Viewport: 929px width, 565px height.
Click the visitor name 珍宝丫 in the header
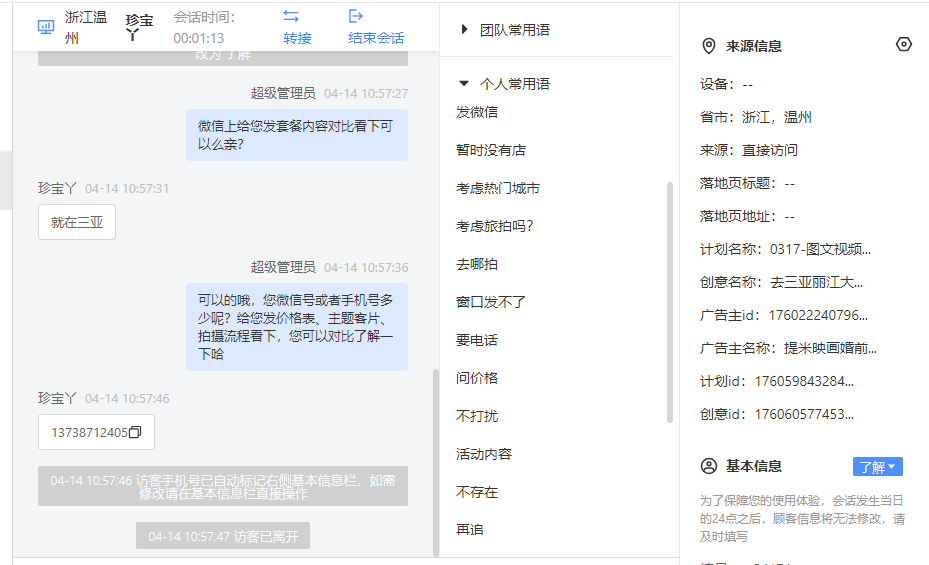pos(139,27)
